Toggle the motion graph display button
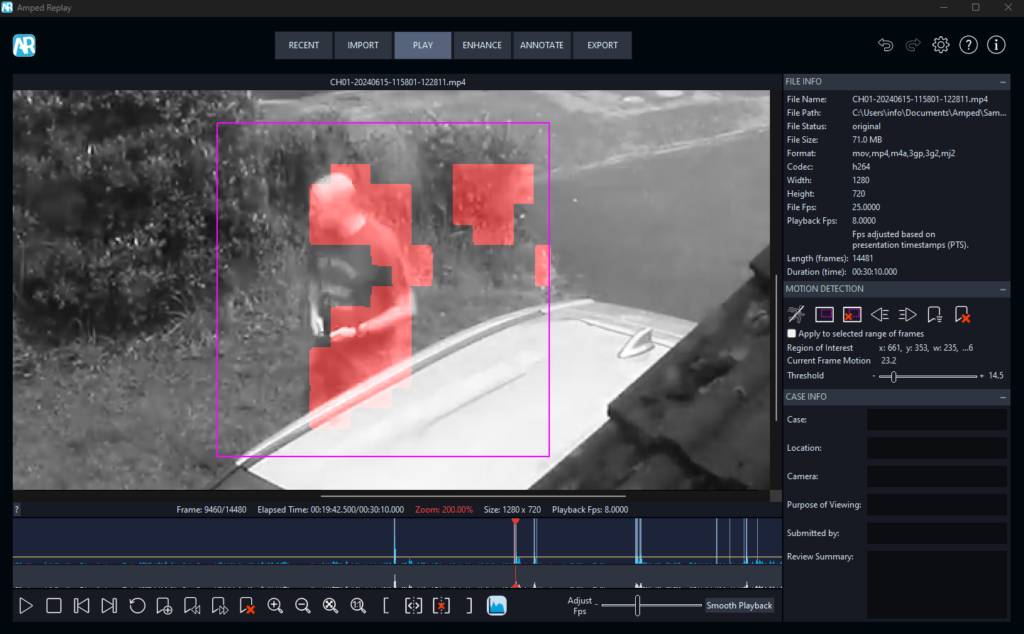Viewport: 1024px width, 634px height. [496, 605]
